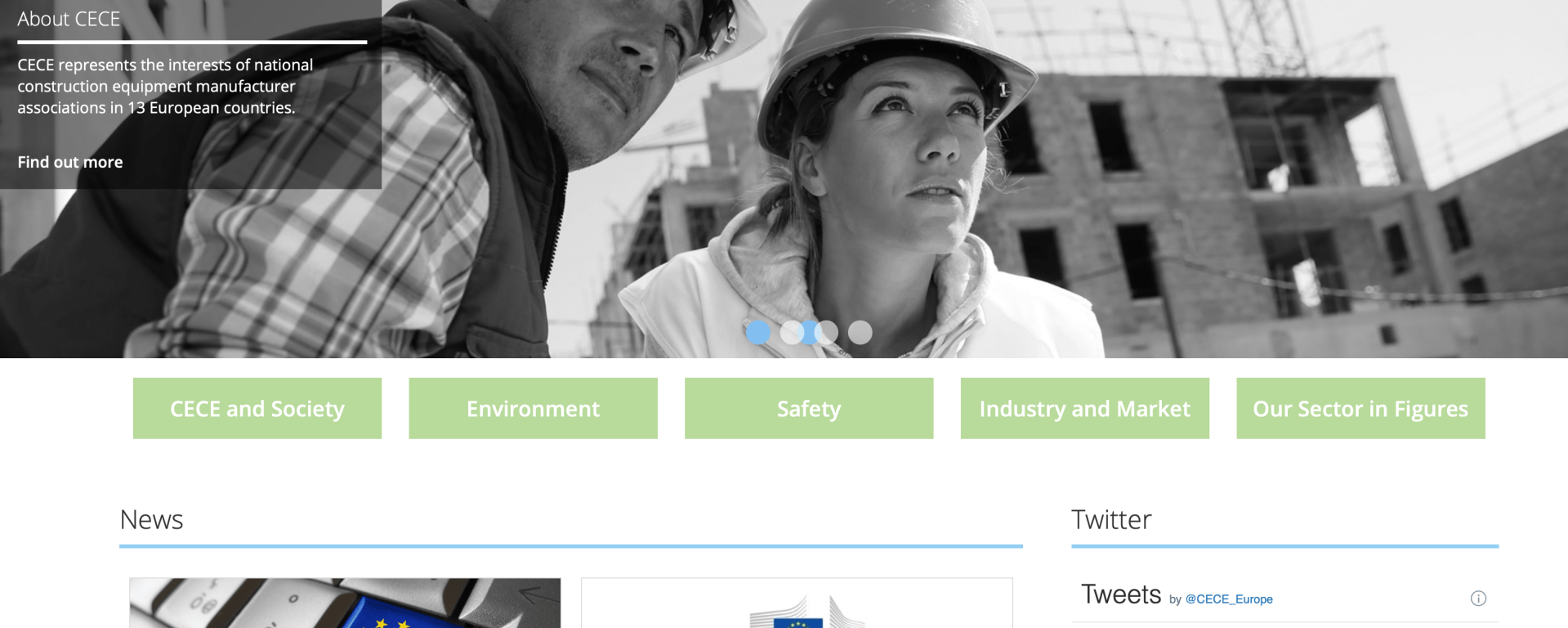Screen dimensions: 1568x628
Task: Click the News section heading
Action: (x=151, y=519)
